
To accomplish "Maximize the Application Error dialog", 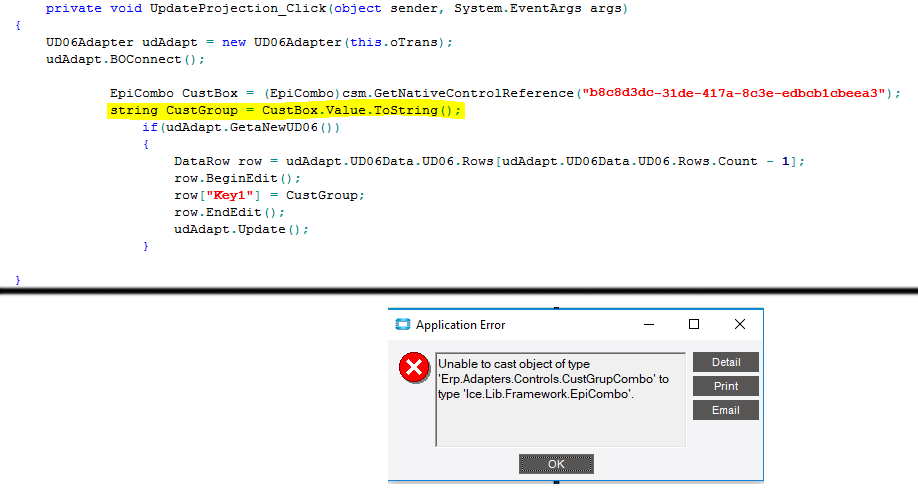I will pos(694,324).
